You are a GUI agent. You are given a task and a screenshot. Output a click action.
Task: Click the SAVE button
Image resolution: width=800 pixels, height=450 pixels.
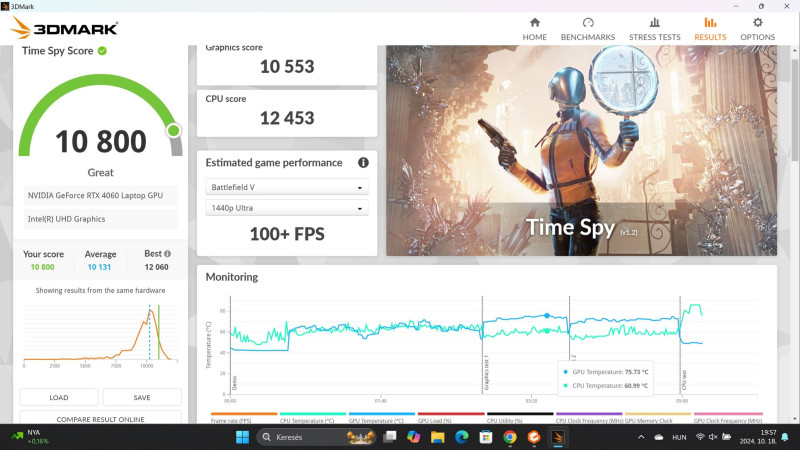pos(142,397)
